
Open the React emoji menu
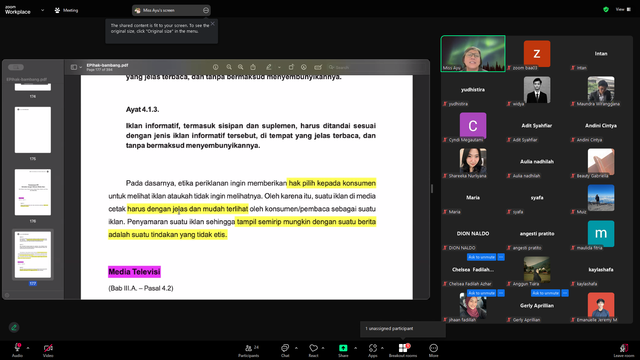(313, 350)
